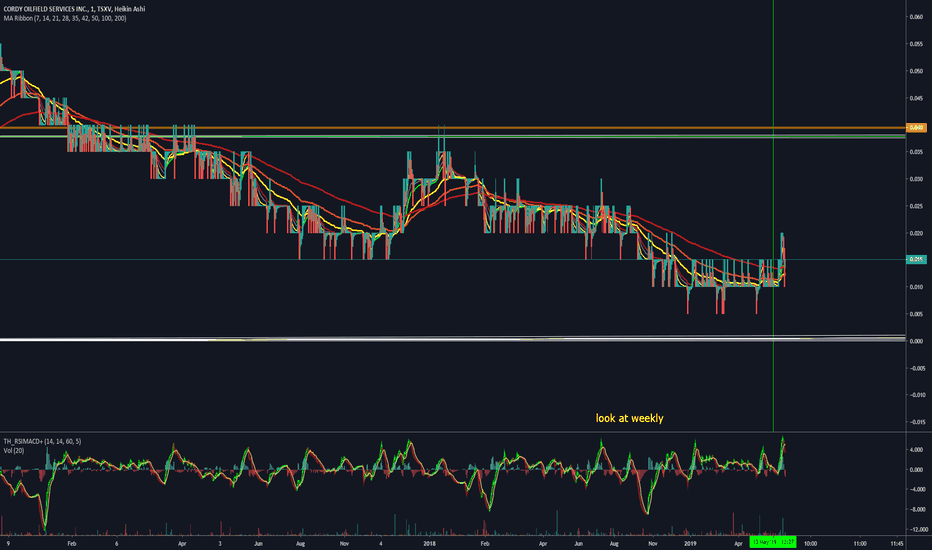Image resolution: width=932 pixels, height=550 pixels.
Task: Select the MA Ribbon indicator legend
Action: (65, 18)
